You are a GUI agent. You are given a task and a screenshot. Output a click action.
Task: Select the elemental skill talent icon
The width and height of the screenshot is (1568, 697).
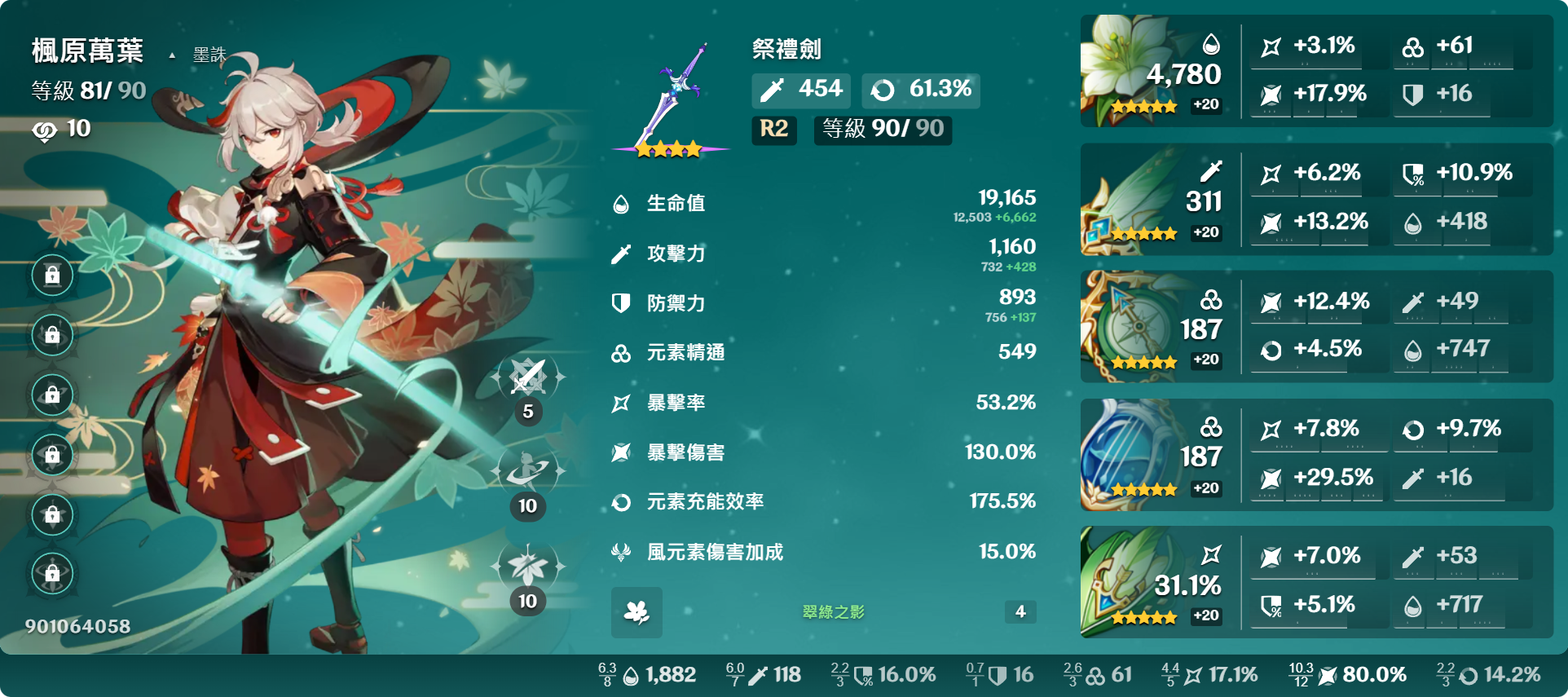[528, 471]
